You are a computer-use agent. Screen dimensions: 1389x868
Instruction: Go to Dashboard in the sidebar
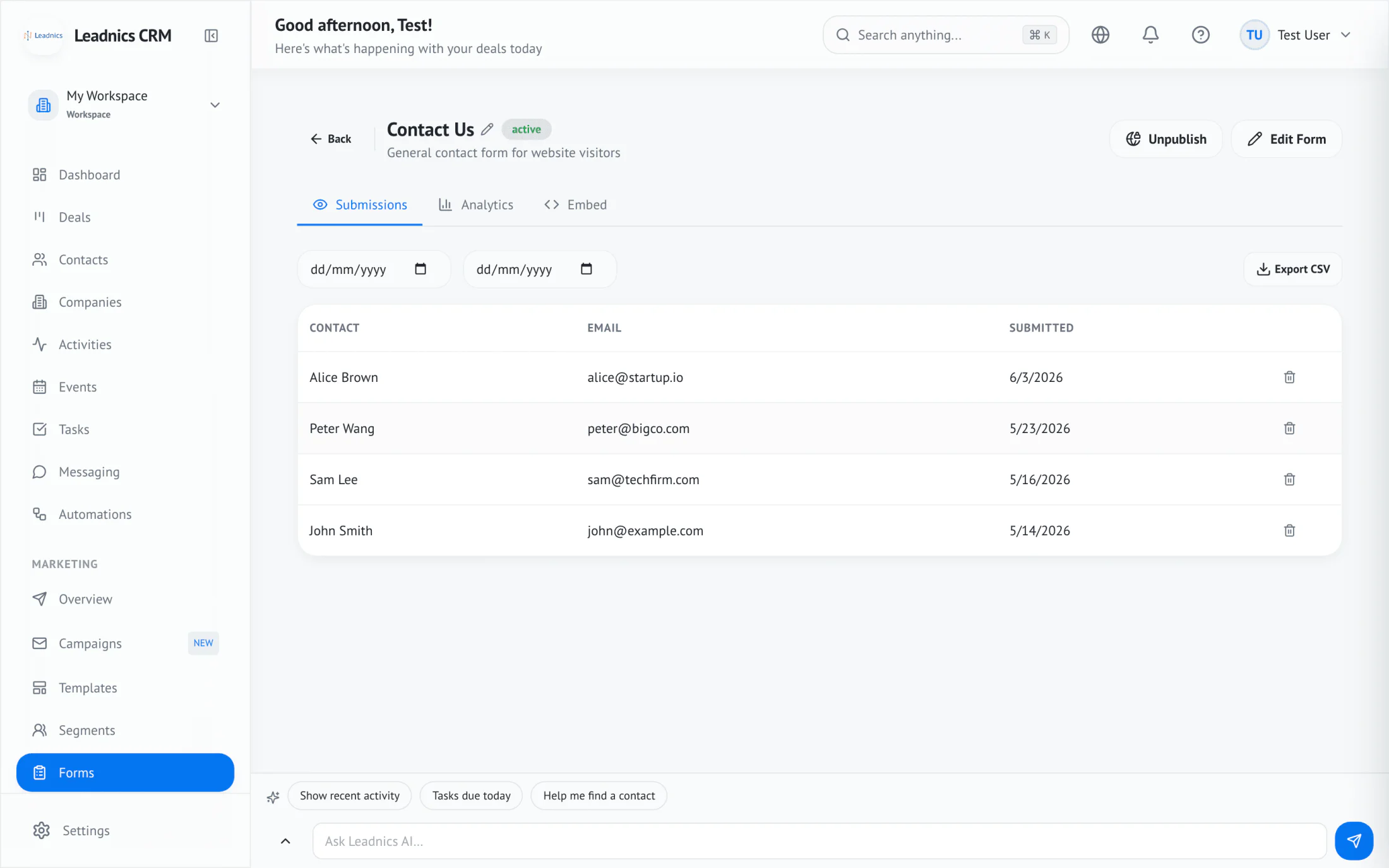click(125, 175)
